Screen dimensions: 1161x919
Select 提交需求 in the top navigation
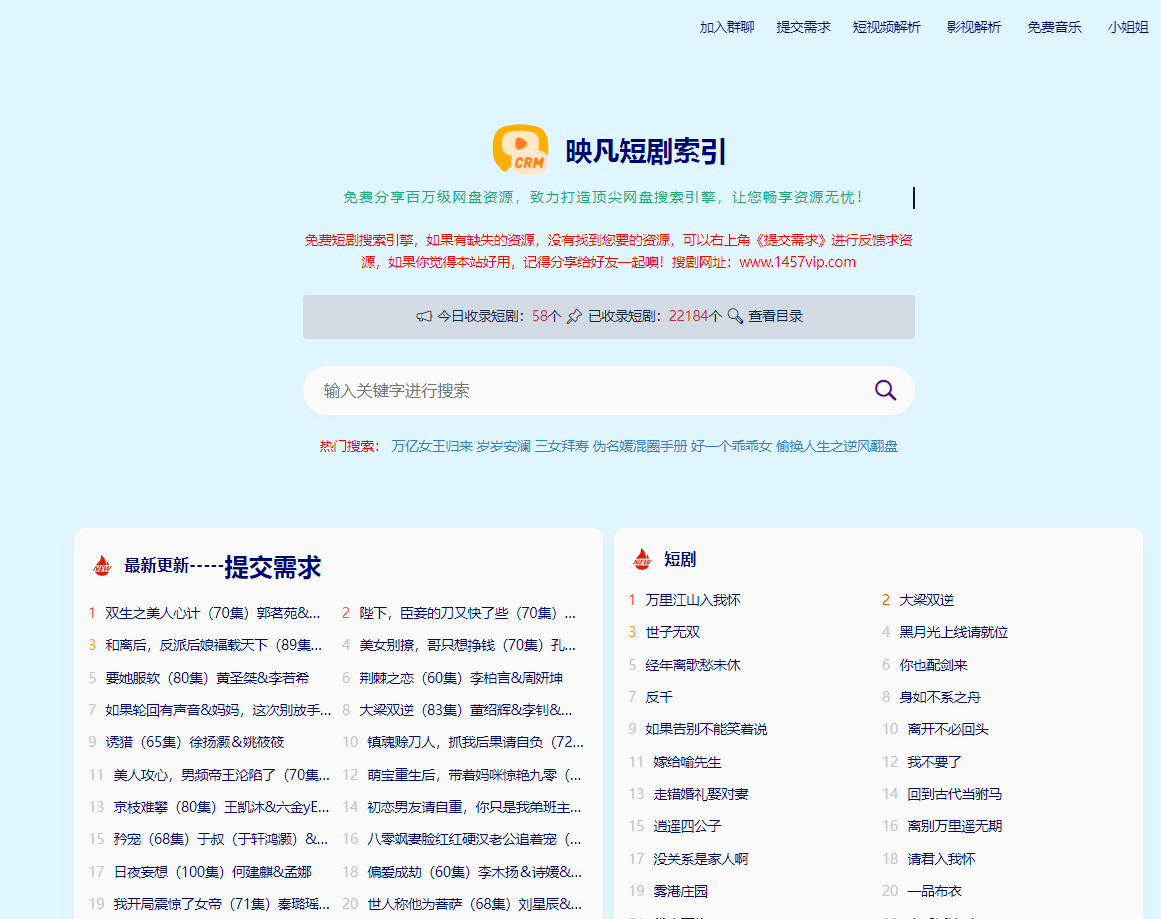click(803, 27)
